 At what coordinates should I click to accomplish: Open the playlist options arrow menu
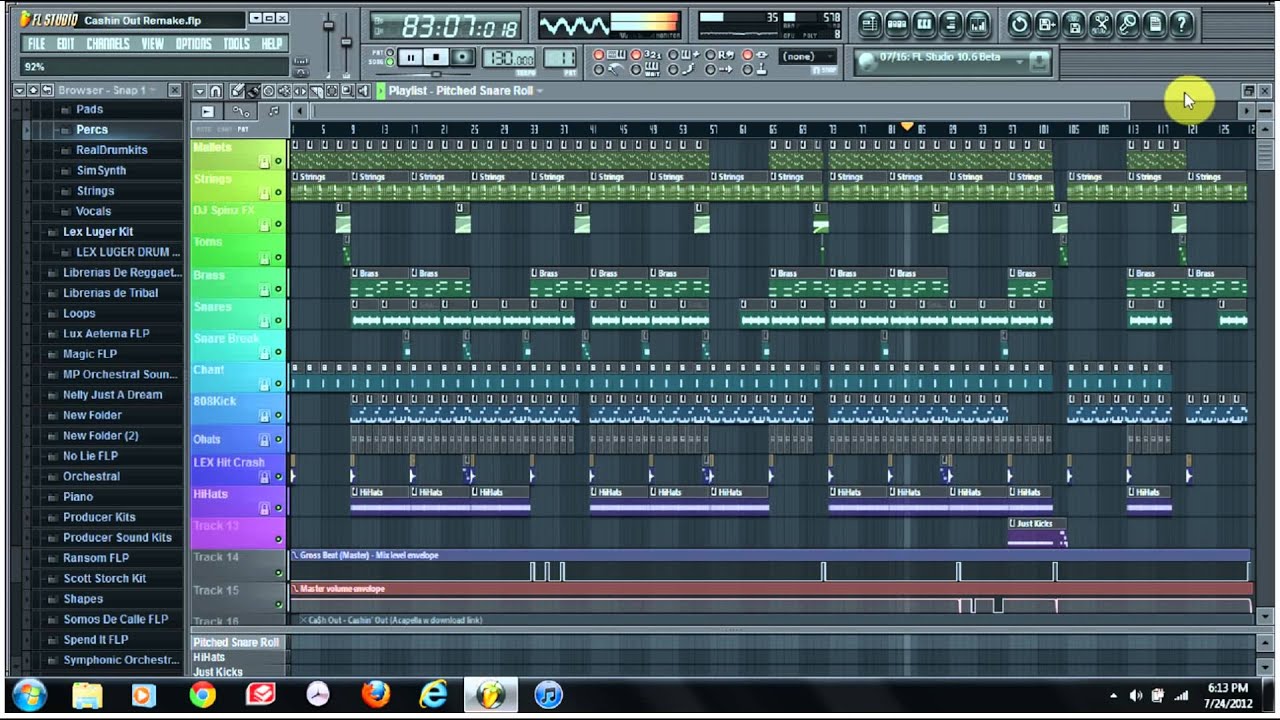point(200,91)
